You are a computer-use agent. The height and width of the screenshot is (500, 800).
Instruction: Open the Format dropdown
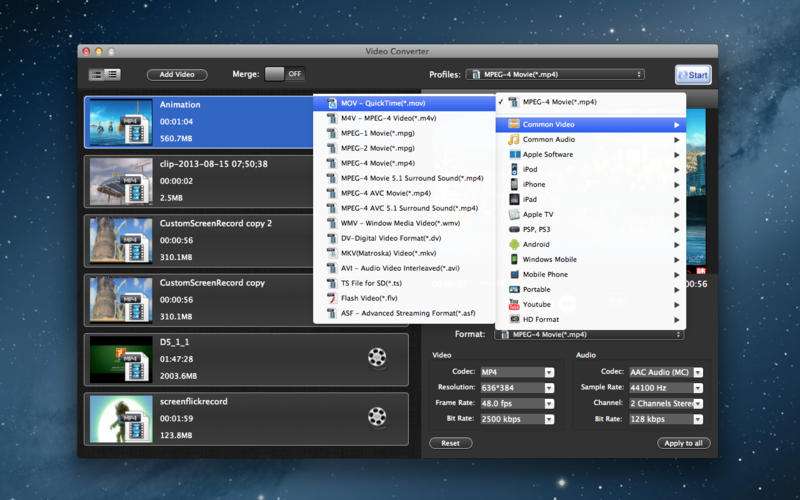pyautogui.click(x=589, y=335)
